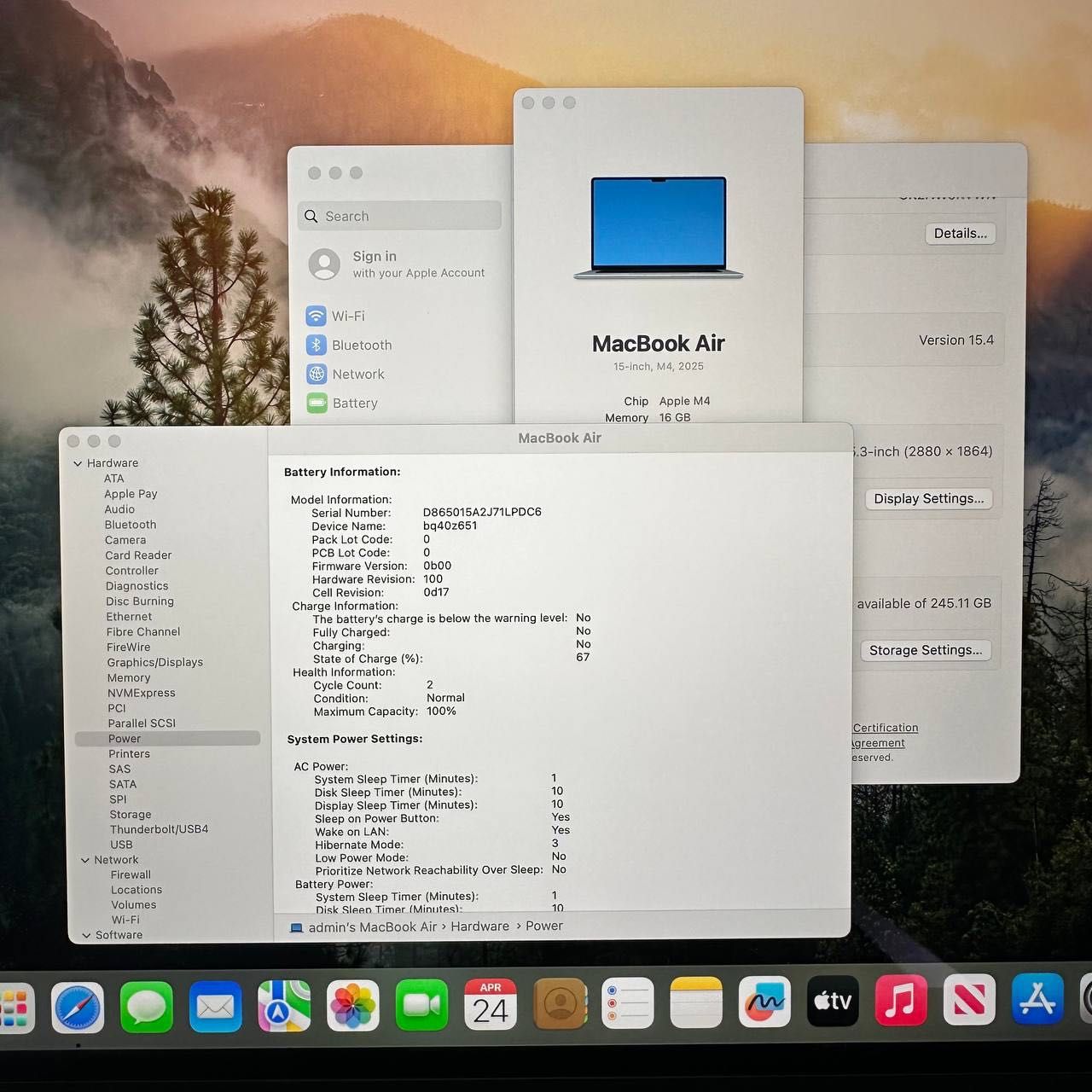Screen dimensions: 1092x1092
Task: Select Ethernet in Hardware list
Action: pos(129,617)
